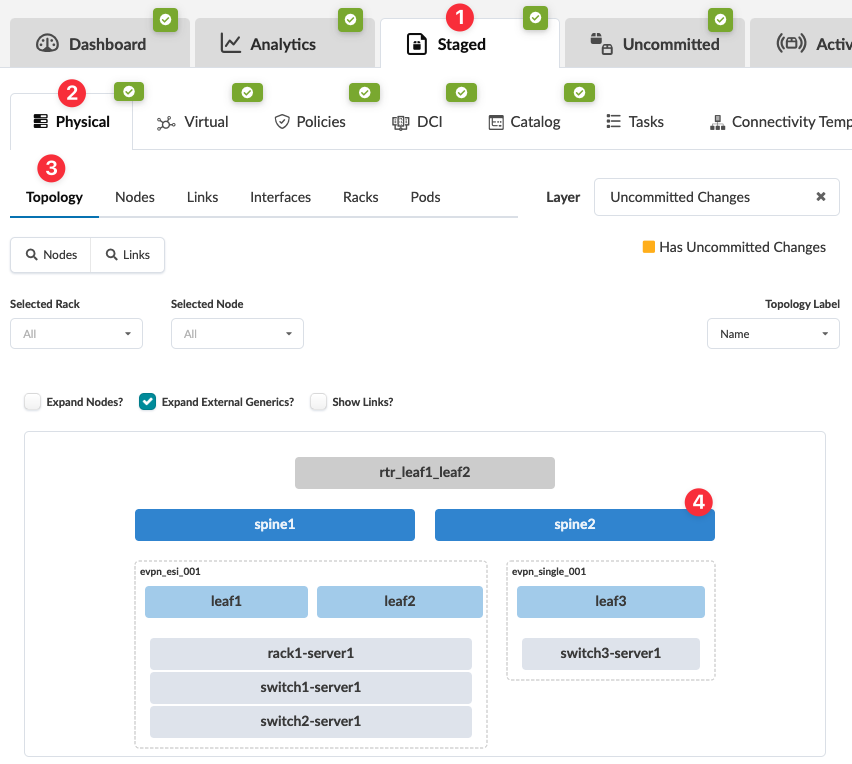Uncheck Expand External Generics checkbox
Image resolution: width=852 pixels, height=764 pixels.
pyautogui.click(x=147, y=402)
